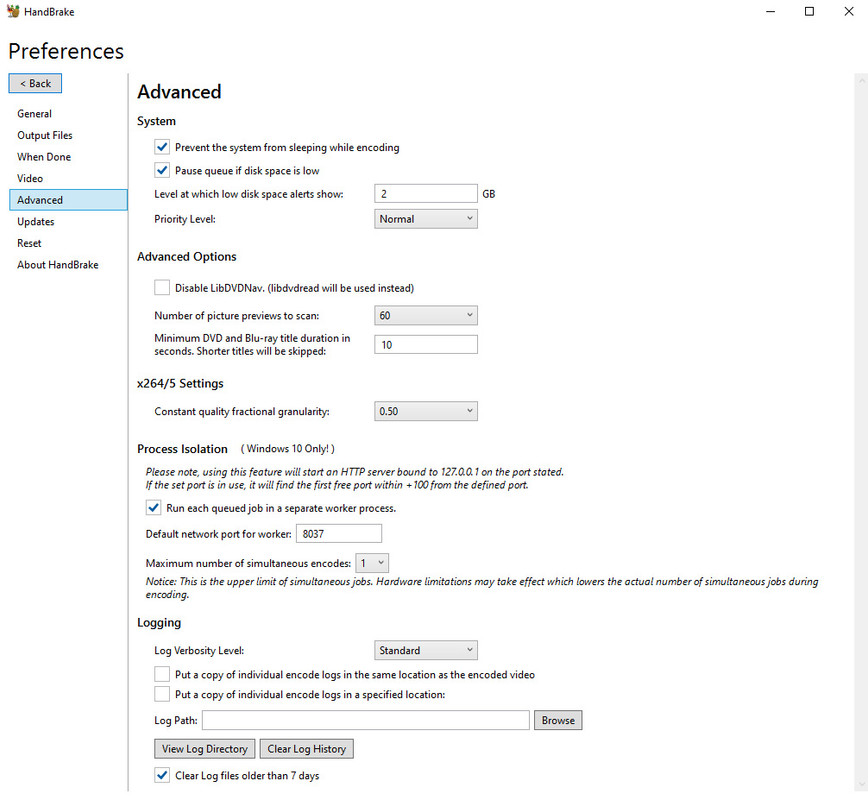Open Constant quality fractional granularity dropdown
868x800 pixels.
[x=426, y=411]
